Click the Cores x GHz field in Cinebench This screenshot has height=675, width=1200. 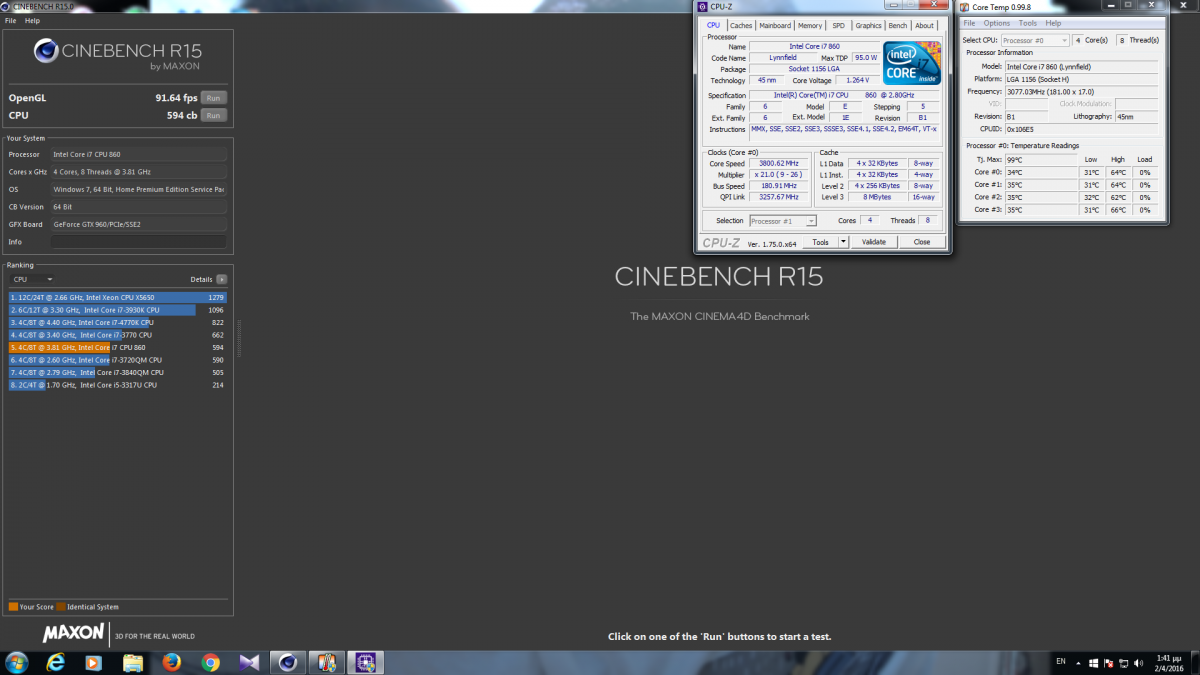click(x=138, y=172)
